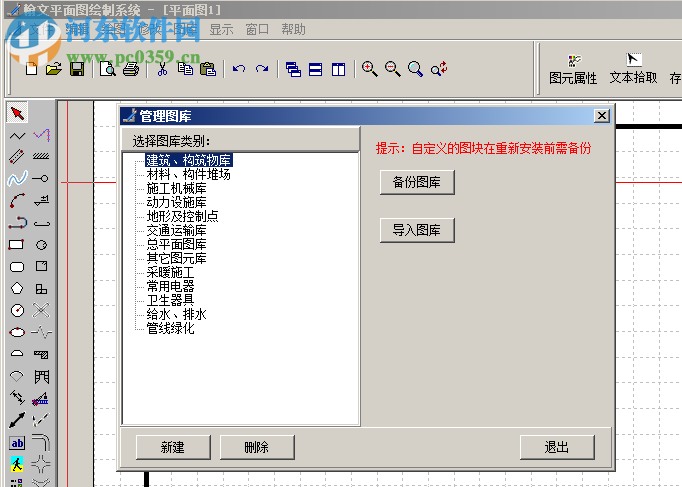Activate the 'ab' text tool
This screenshot has width=682, height=487.
[17, 443]
